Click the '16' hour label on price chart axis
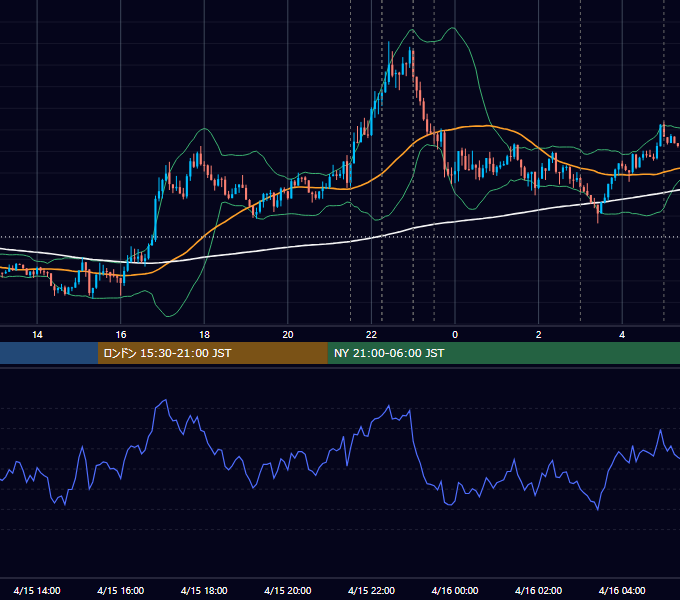The width and height of the screenshot is (680, 600). [121, 335]
